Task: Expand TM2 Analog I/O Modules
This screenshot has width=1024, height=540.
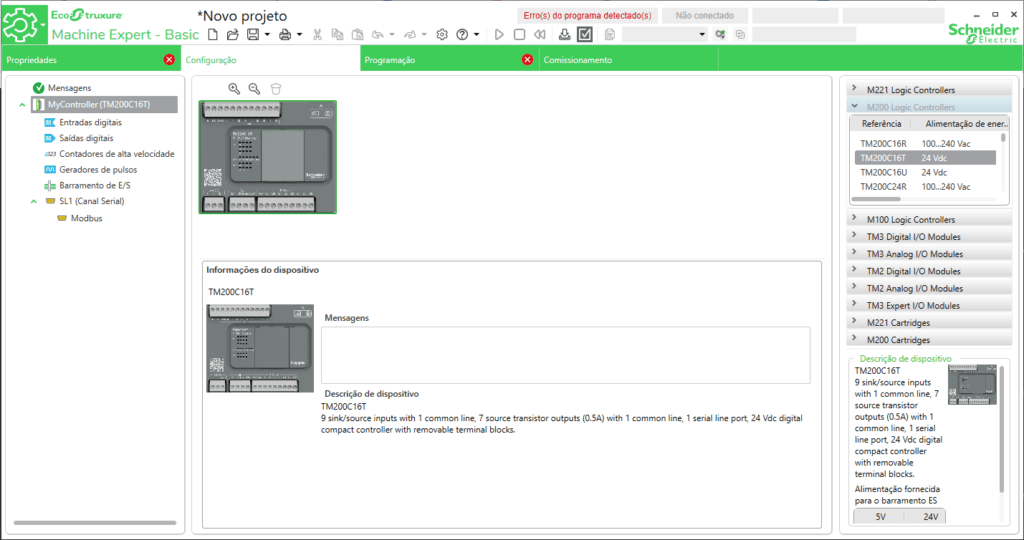Action: (x=929, y=288)
